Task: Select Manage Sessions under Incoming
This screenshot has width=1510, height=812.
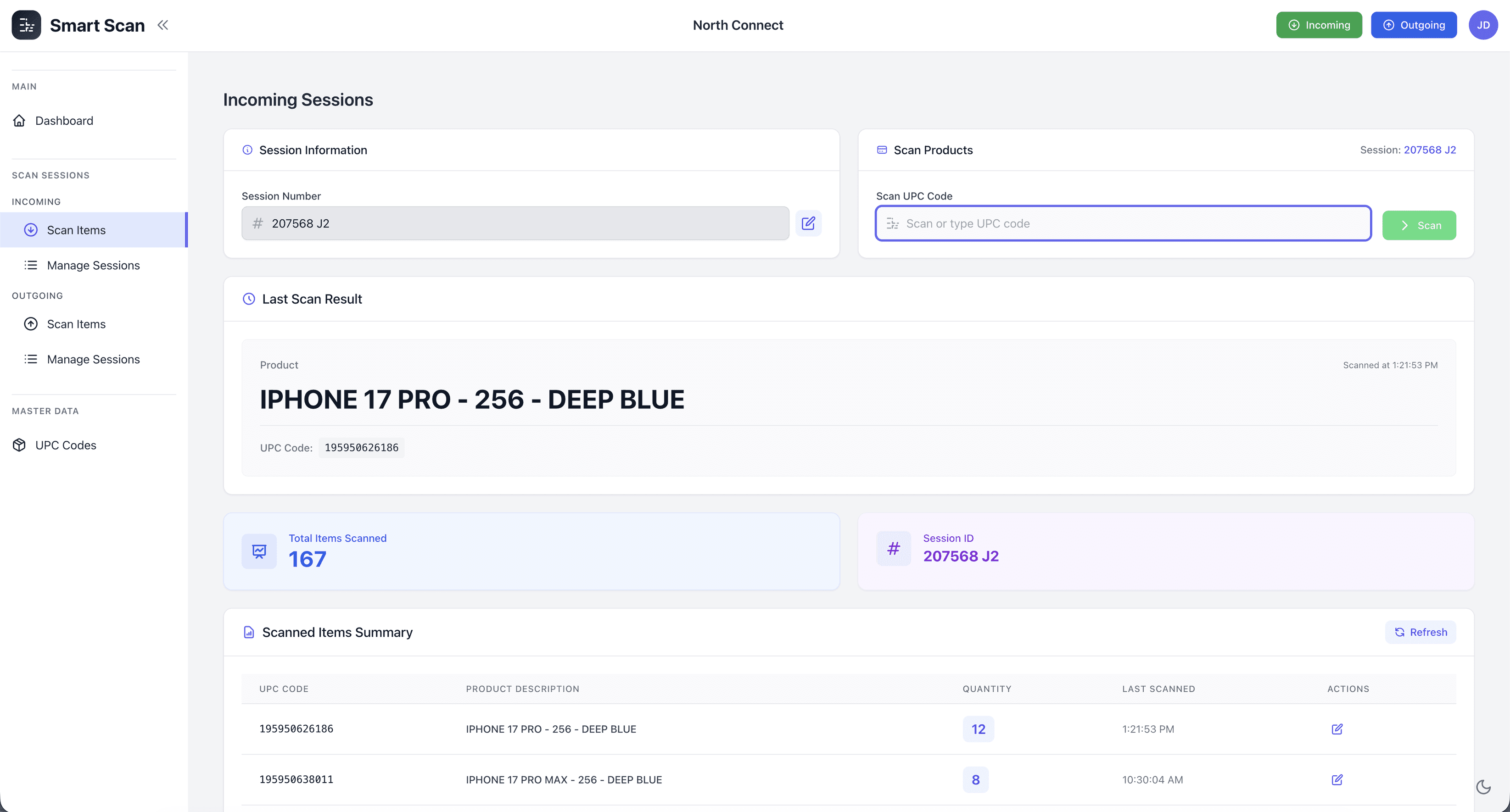Action: [93, 266]
